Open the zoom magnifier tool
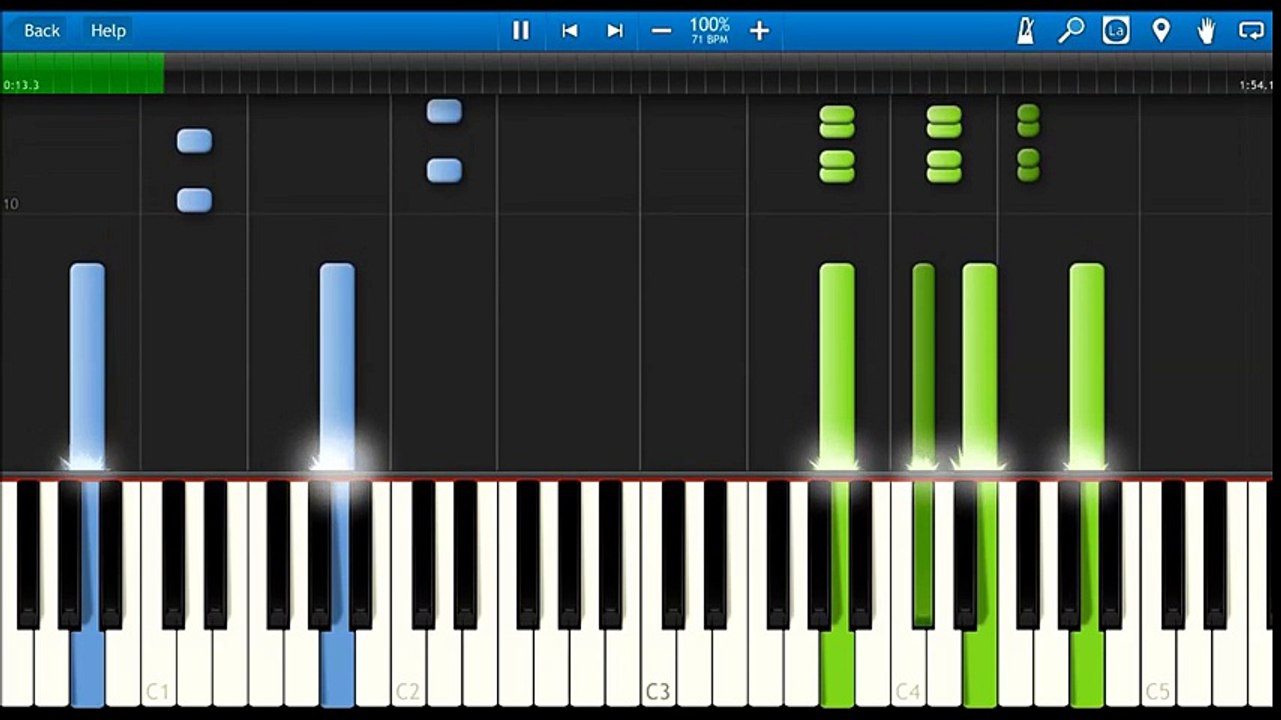The height and width of the screenshot is (720, 1281). [1071, 31]
